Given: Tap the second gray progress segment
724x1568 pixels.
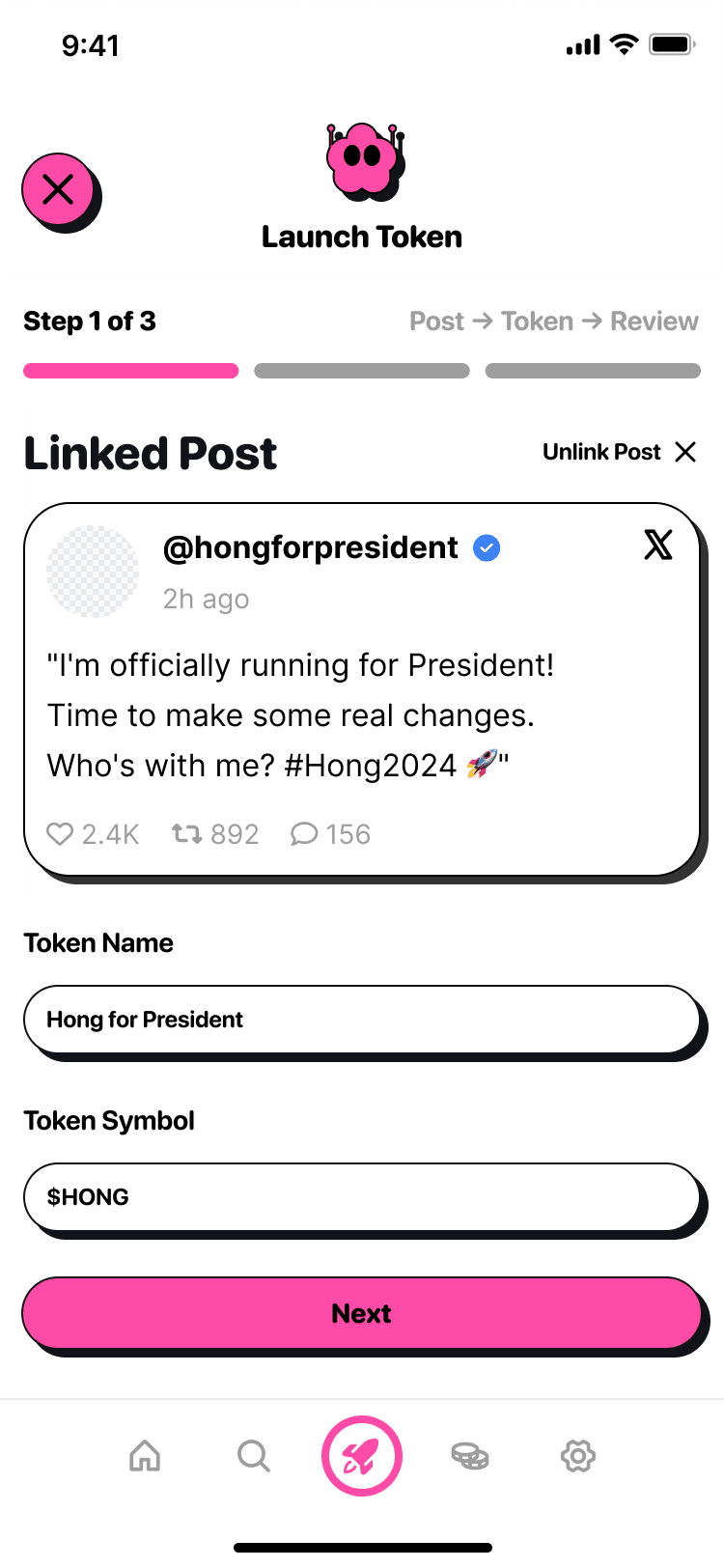Looking at the screenshot, I should point(362,371).
